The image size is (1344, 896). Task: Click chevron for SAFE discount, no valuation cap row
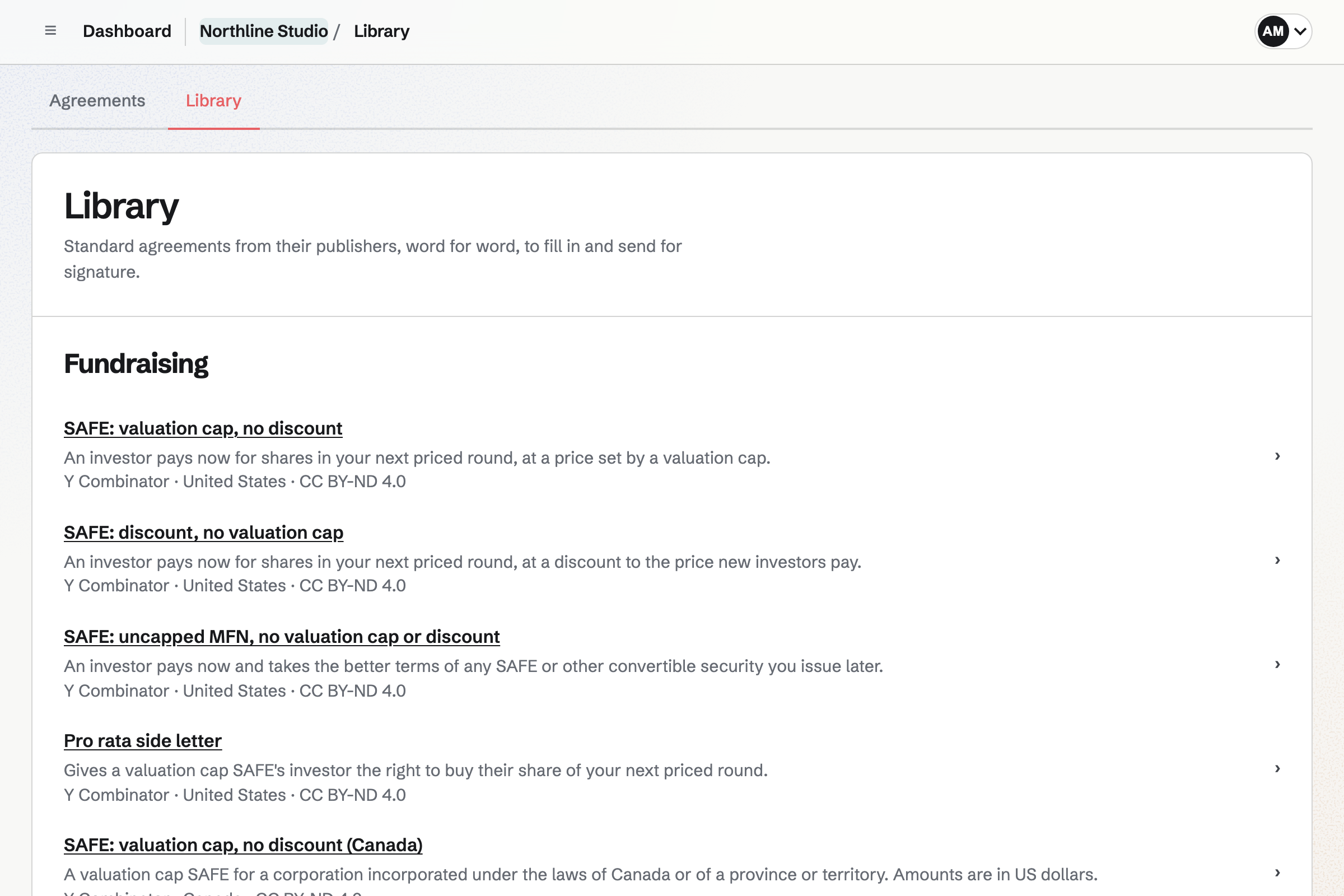coord(1277,560)
